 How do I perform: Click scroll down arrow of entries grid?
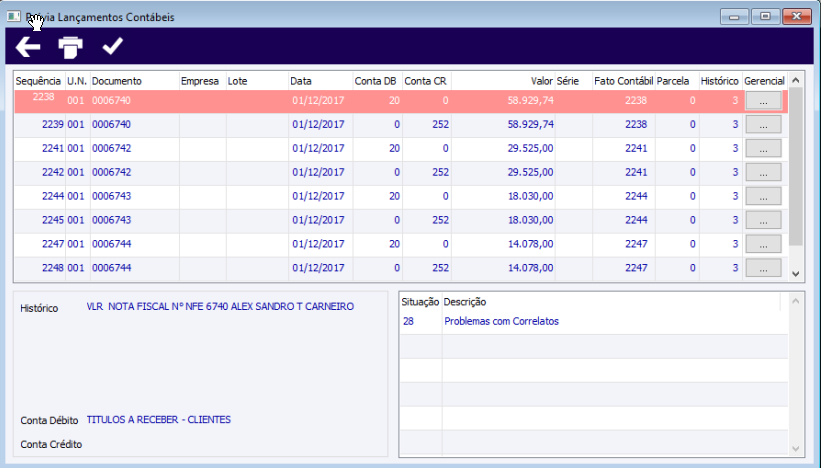coord(796,274)
